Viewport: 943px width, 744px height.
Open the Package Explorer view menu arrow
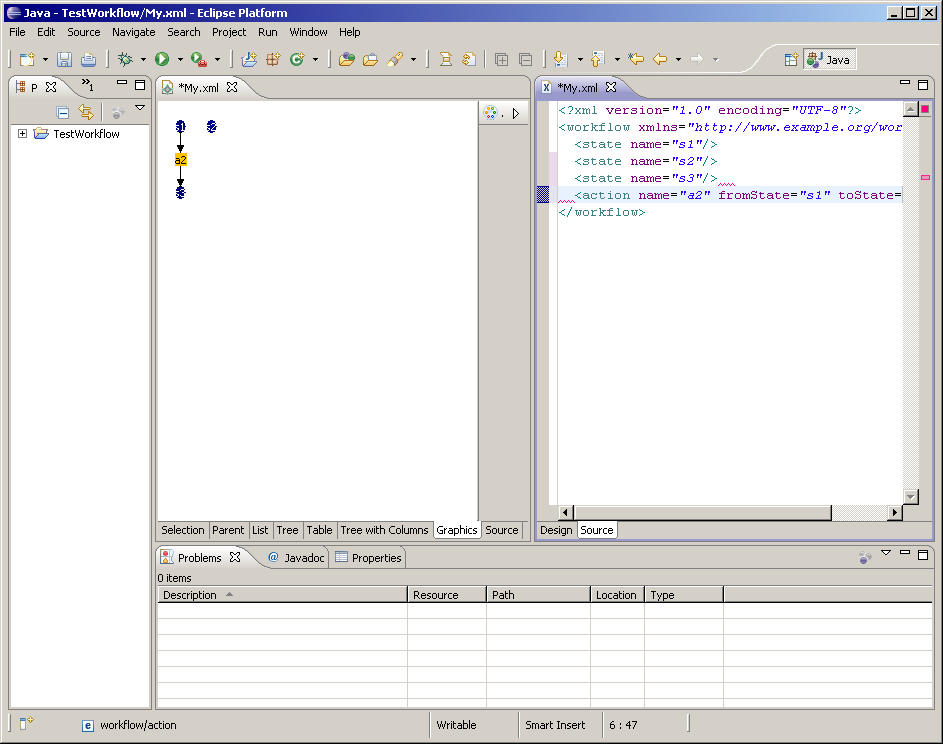(x=140, y=108)
